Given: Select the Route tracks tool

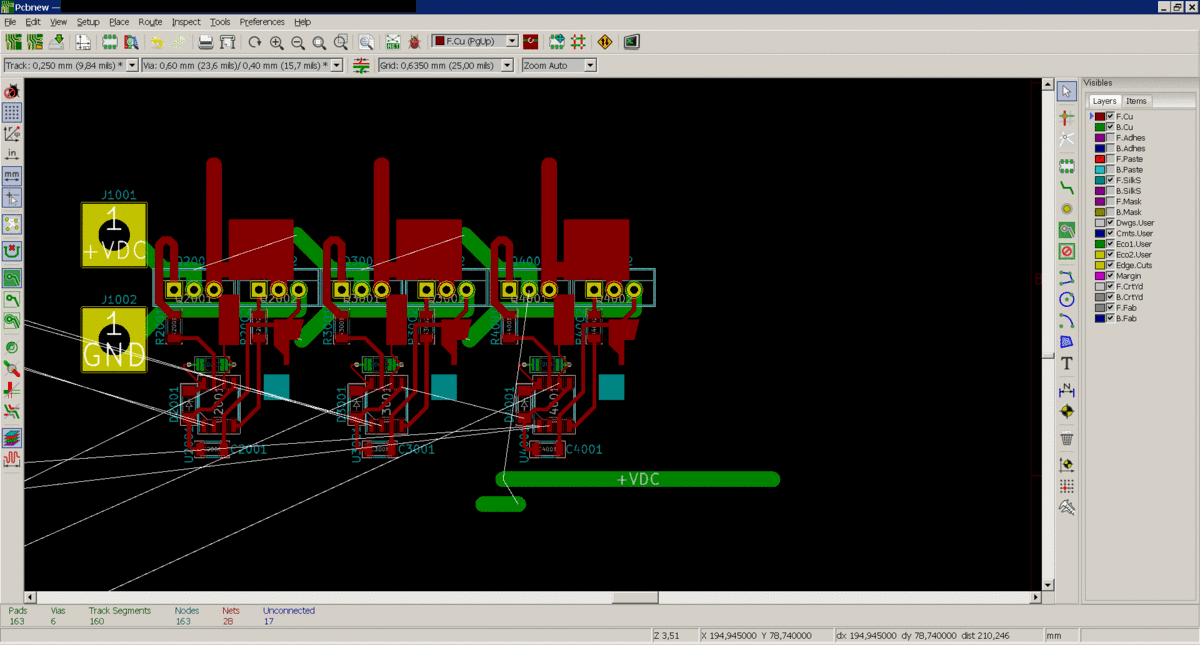Looking at the screenshot, I should [x=1067, y=187].
